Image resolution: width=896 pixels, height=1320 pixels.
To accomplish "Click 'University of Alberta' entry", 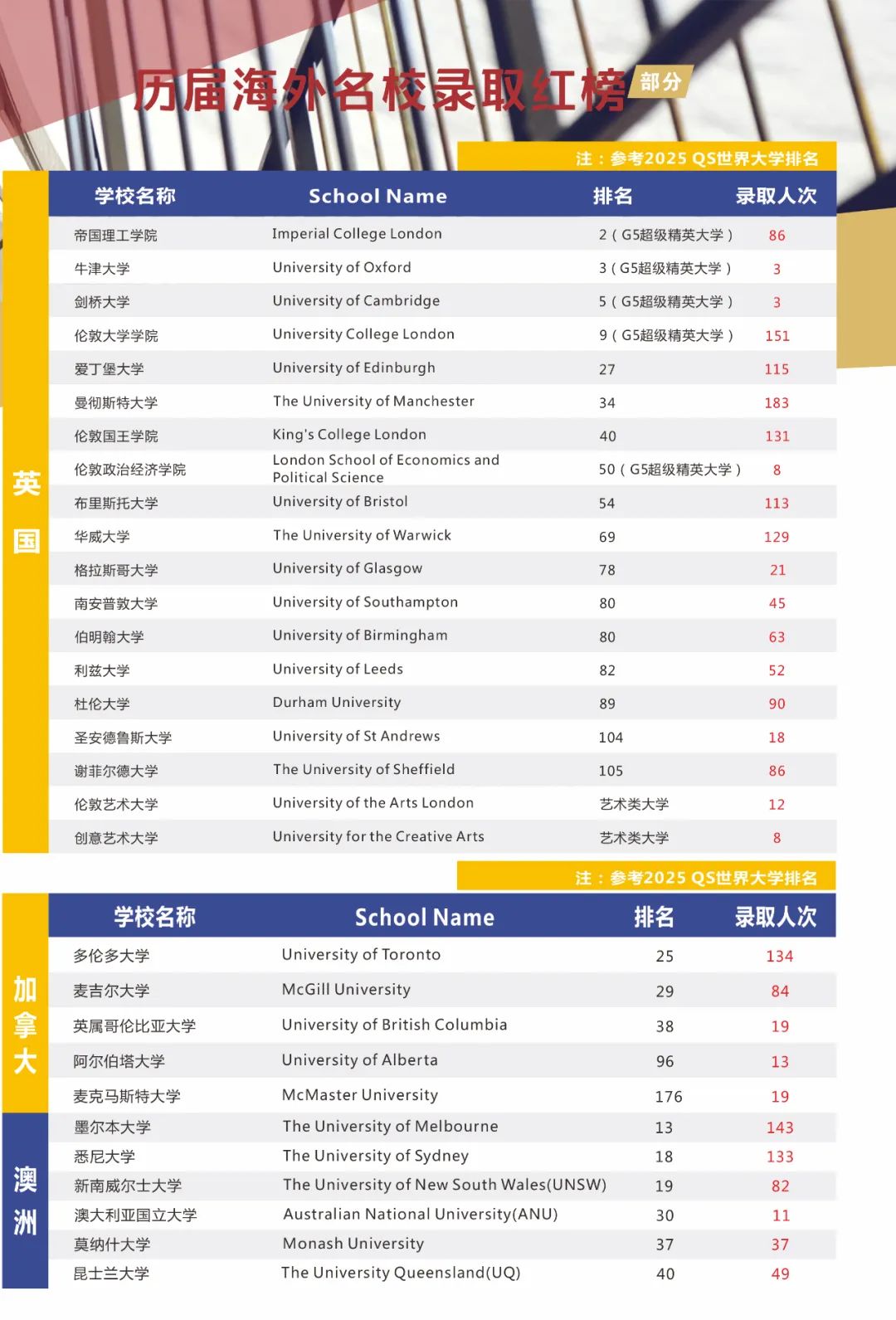I will tap(360, 1060).
